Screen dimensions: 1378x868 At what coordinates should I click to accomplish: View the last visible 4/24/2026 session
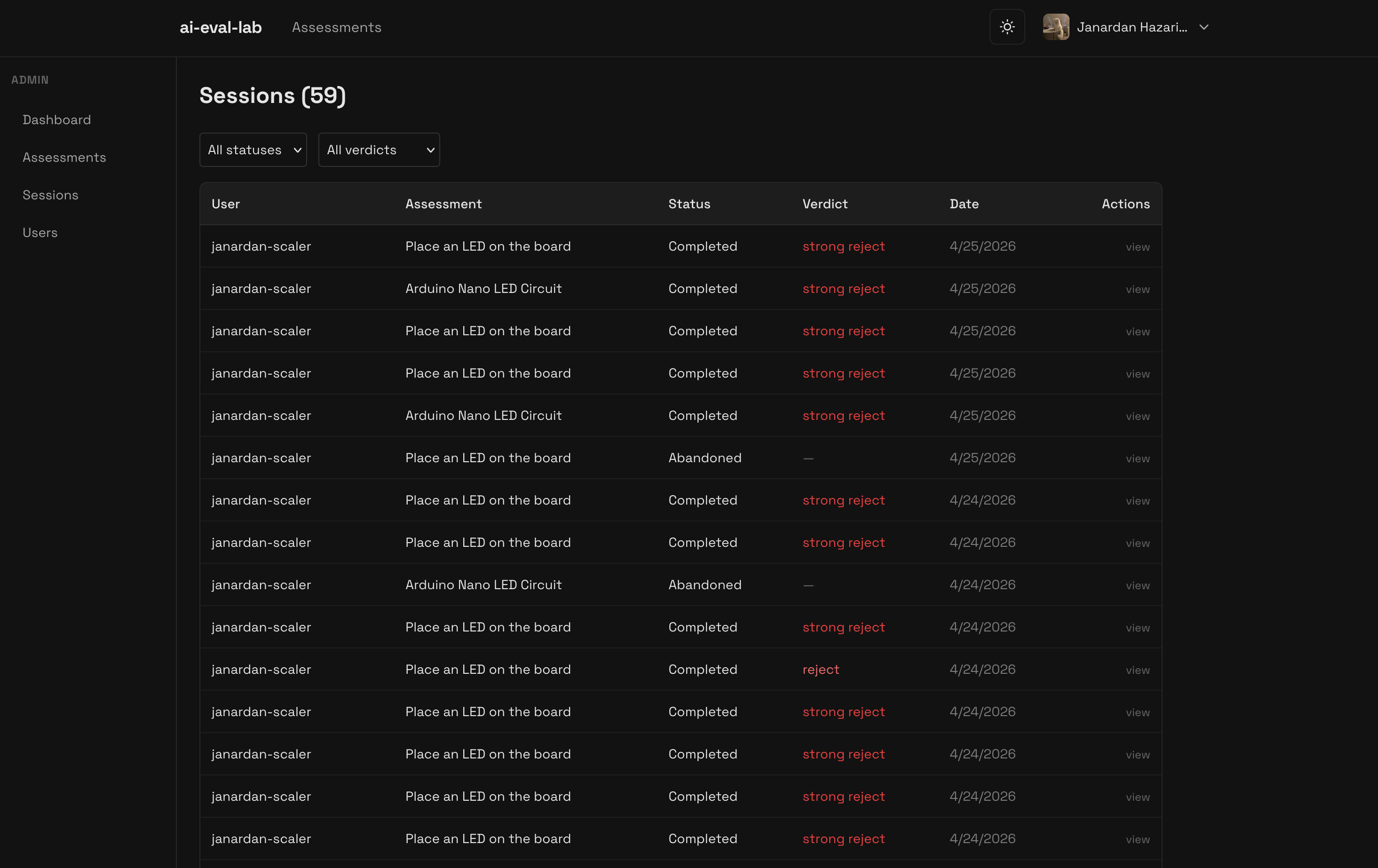coord(1137,839)
